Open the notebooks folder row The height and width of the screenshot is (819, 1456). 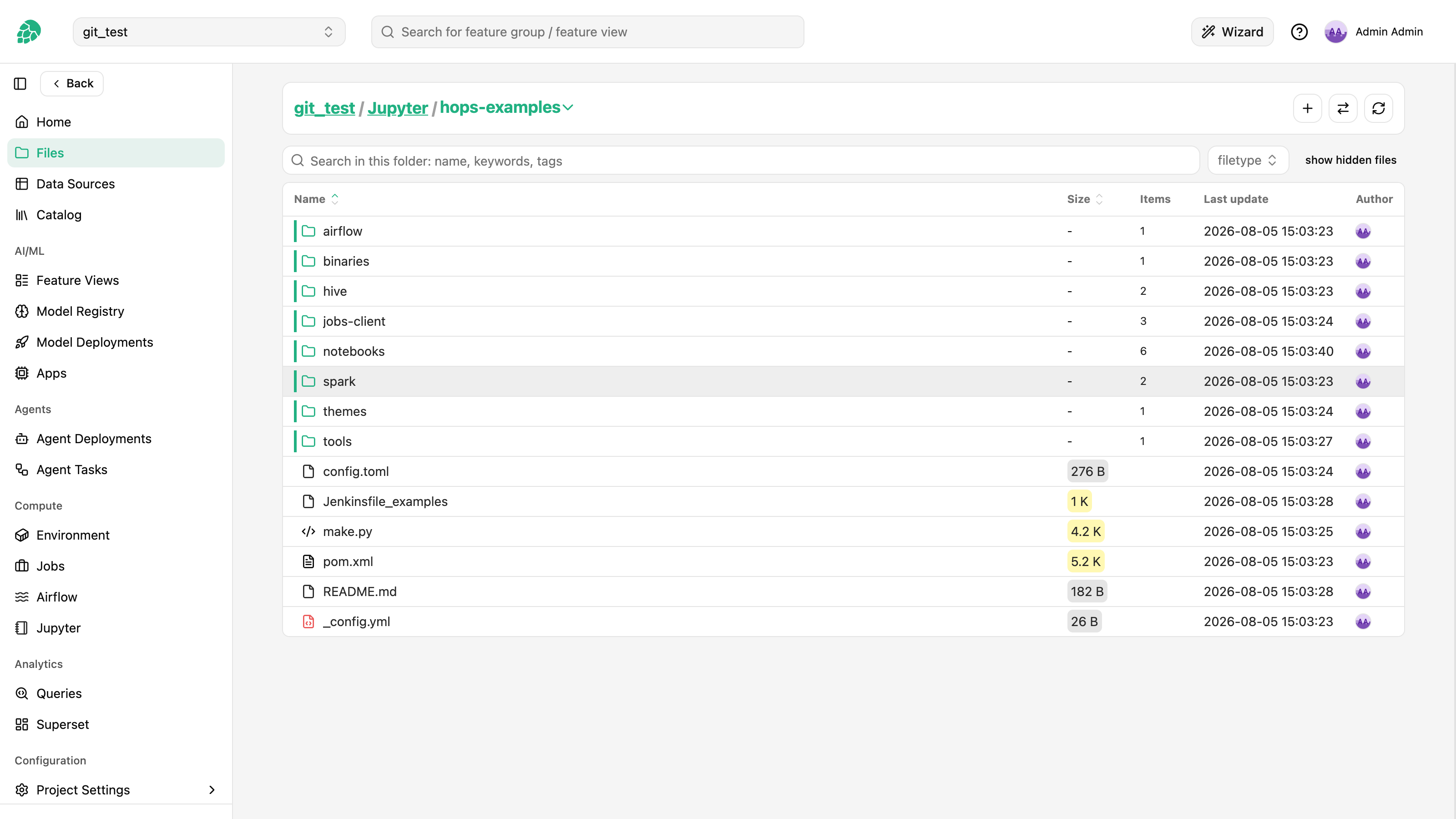[x=843, y=351]
